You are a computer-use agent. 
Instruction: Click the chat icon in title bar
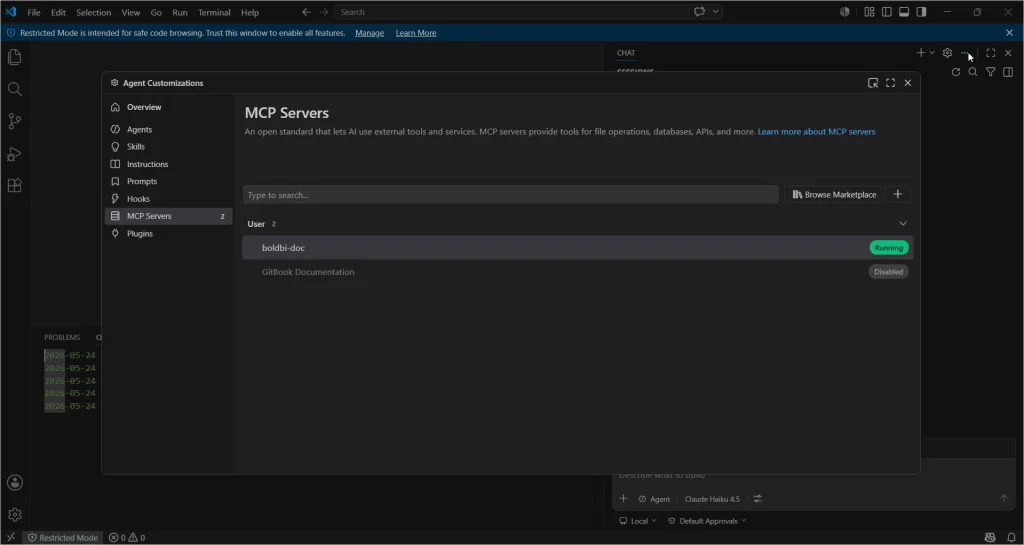click(x=699, y=12)
